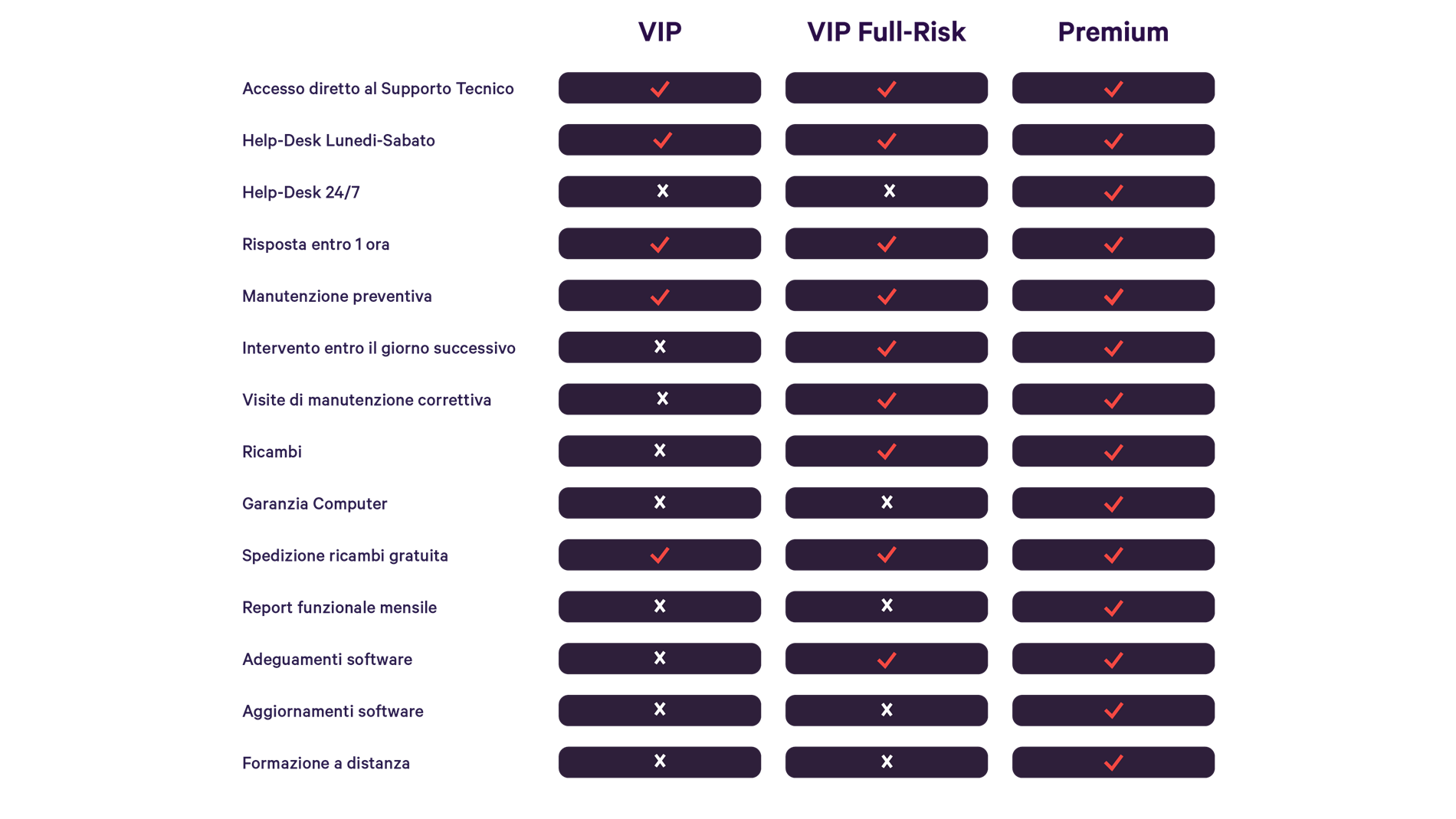
Task: Click VIP X mark for Help-Desk 24/7
Action: [x=663, y=191]
